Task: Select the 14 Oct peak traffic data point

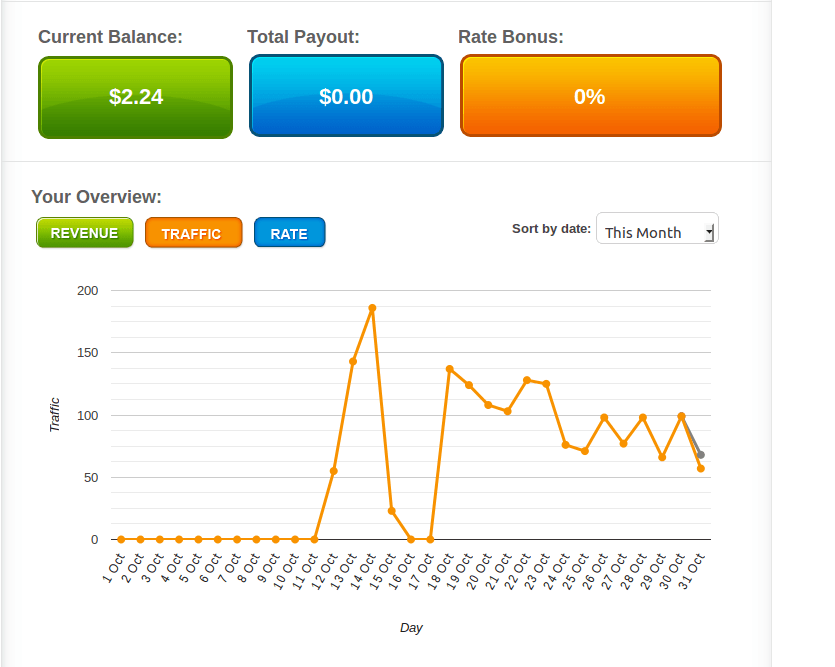Action: [372, 309]
